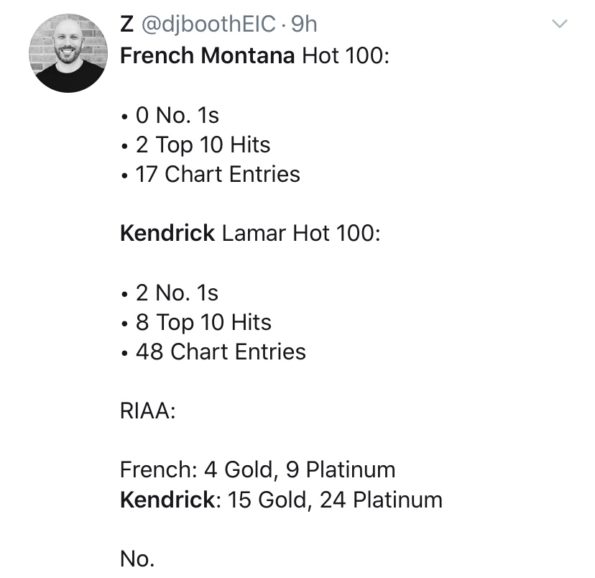
Task: Select 'French: 4 Gold, 9 Platinum' line
Action: tap(258, 470)
